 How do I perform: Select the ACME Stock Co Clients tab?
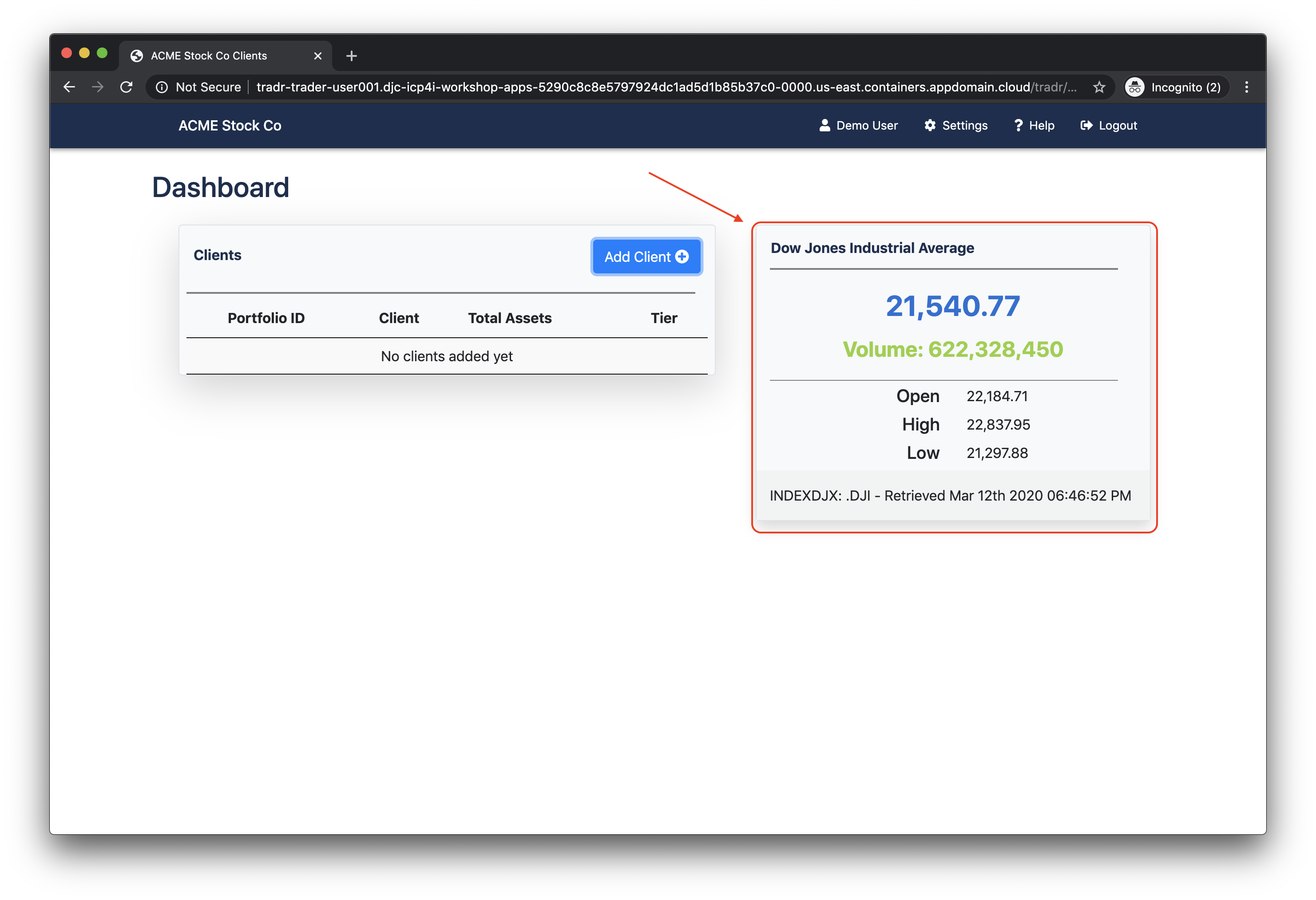click(209, 56)
